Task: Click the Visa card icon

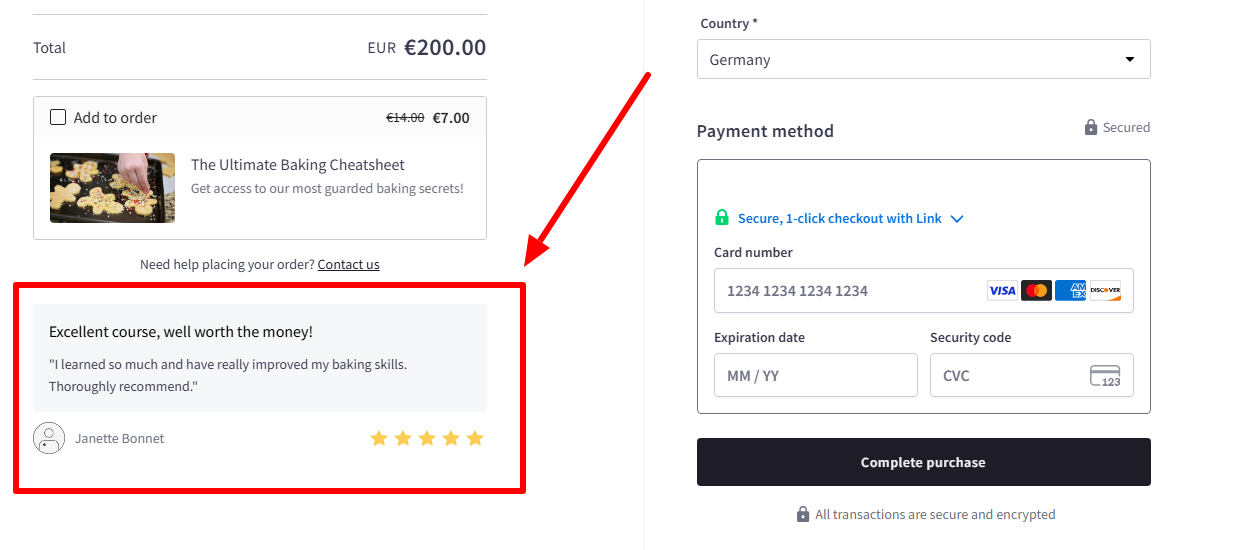Action: 1002,291
